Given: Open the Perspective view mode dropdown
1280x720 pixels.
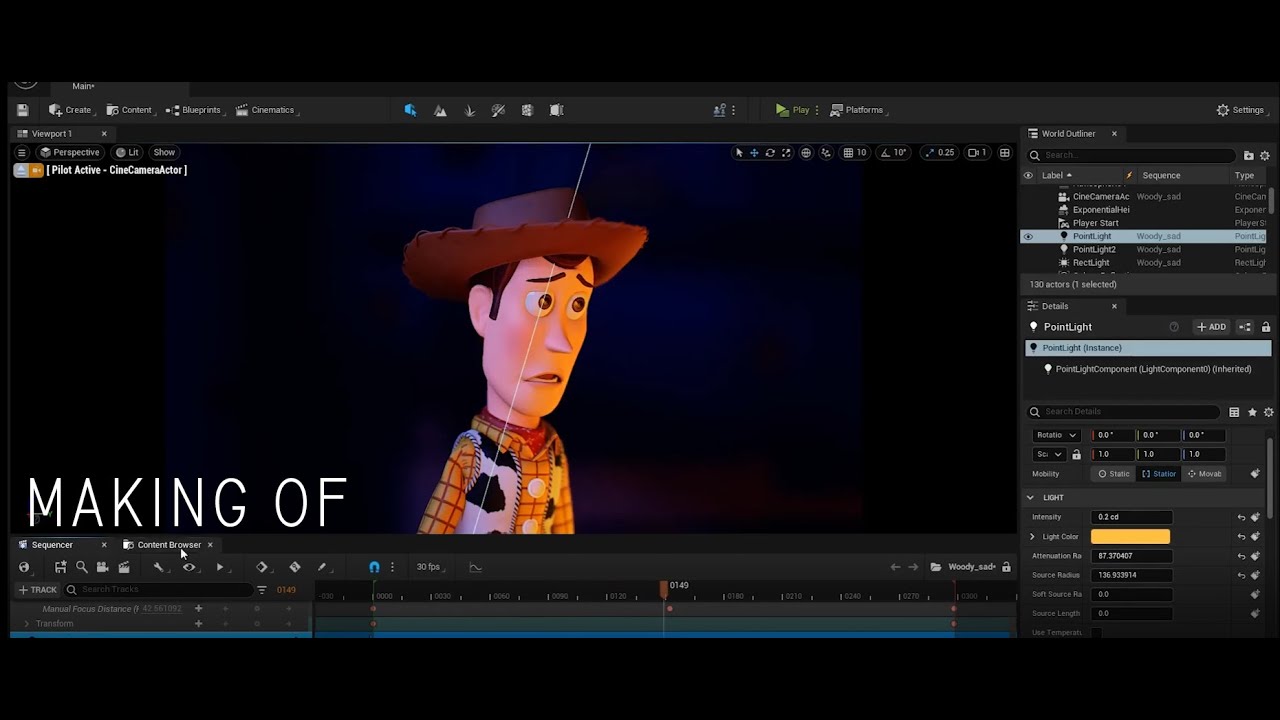Looking at the screenshot, I should click(69, 153).
